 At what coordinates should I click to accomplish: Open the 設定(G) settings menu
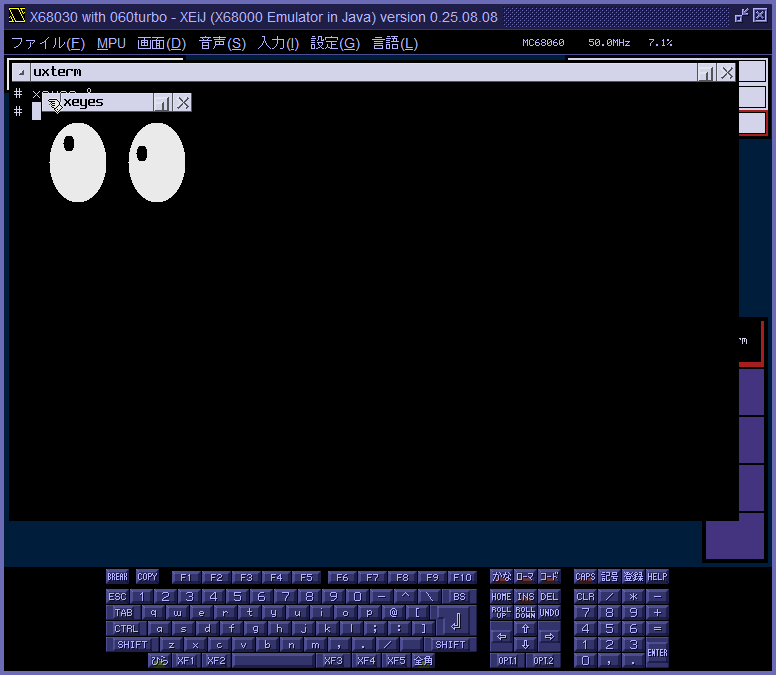click(335, 43)
